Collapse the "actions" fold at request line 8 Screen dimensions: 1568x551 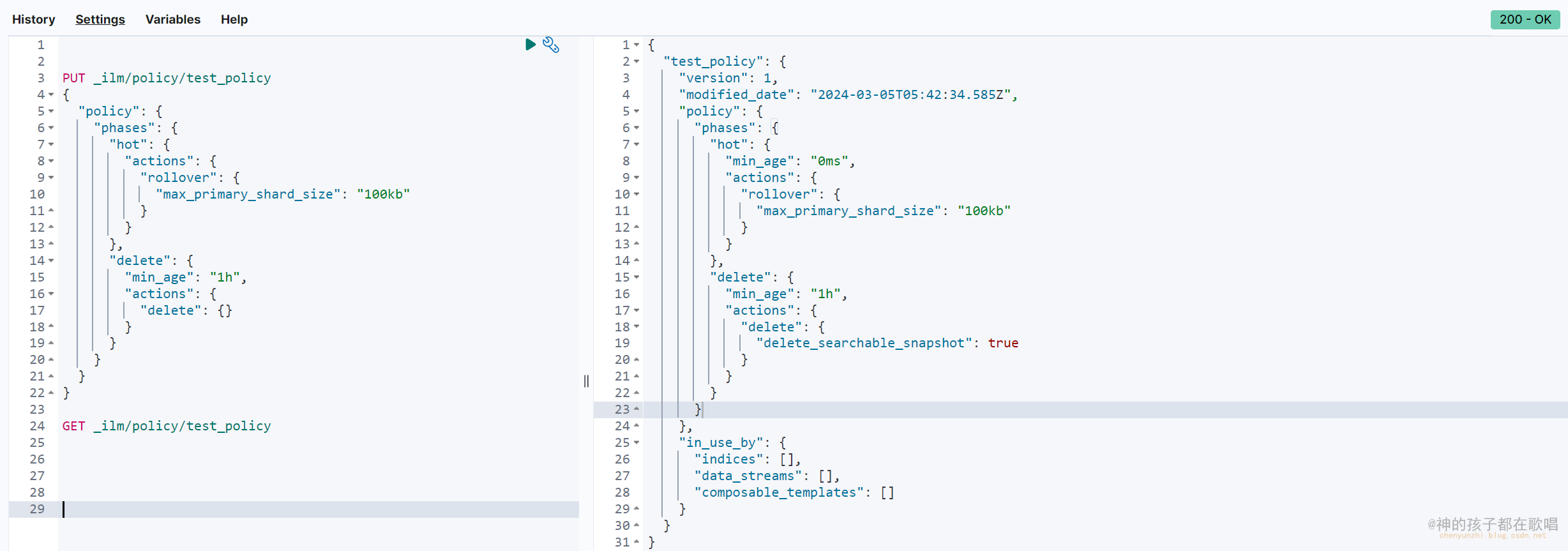tap(51, 161)
